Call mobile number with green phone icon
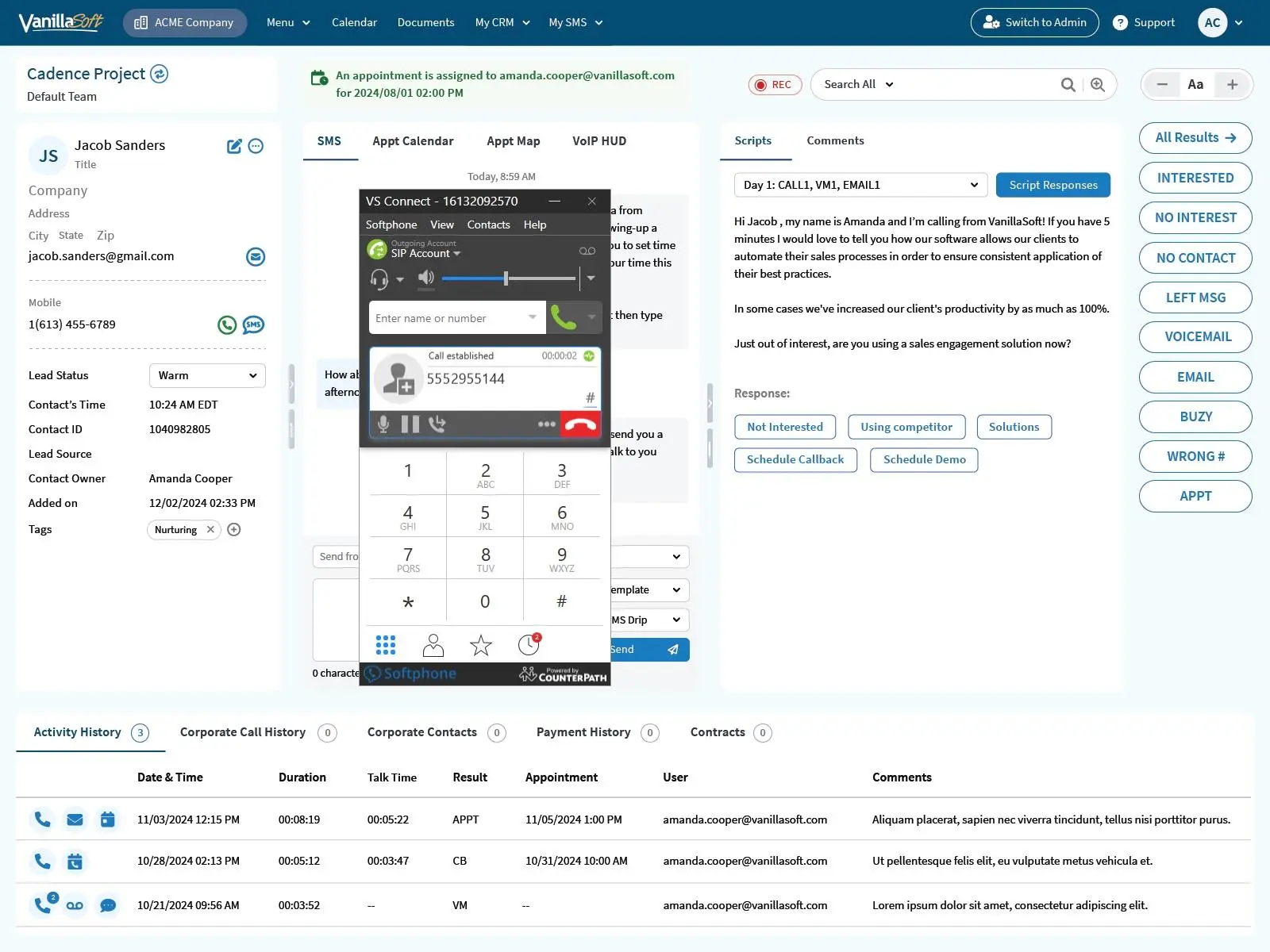 tap(227, 324)
